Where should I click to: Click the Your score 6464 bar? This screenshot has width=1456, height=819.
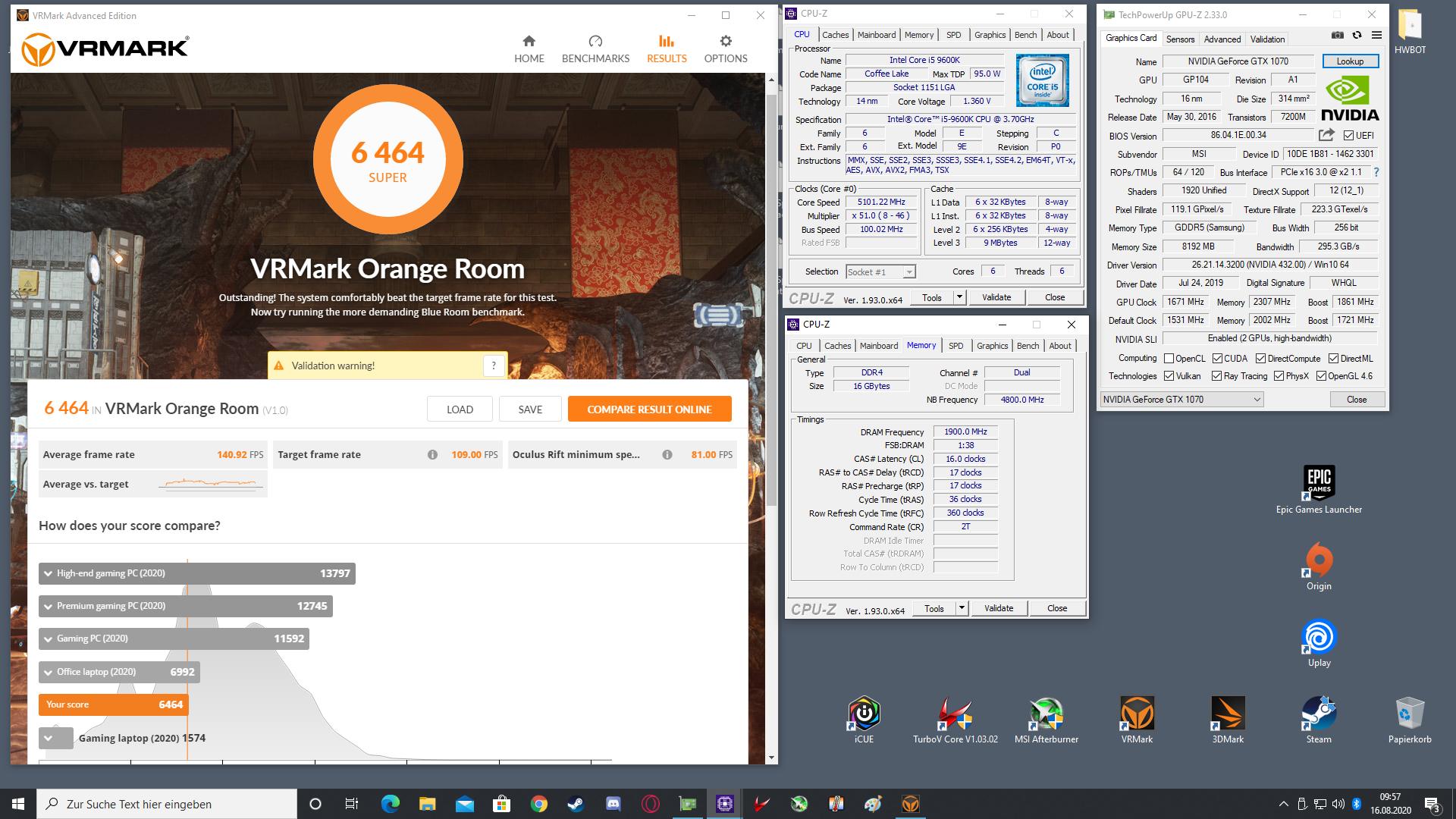(113, 704)
